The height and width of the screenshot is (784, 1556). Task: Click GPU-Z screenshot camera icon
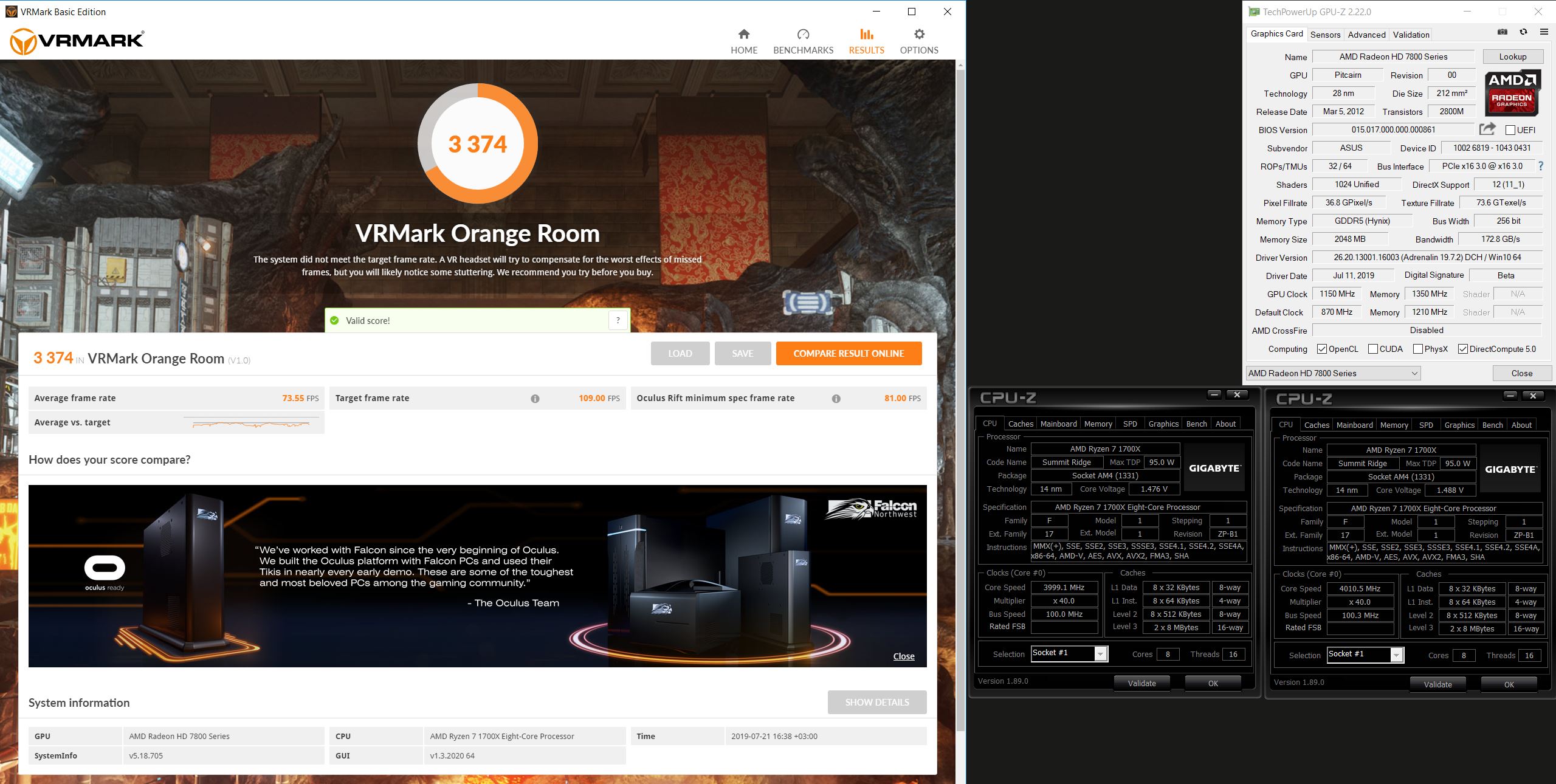[x=1502, y=32]
